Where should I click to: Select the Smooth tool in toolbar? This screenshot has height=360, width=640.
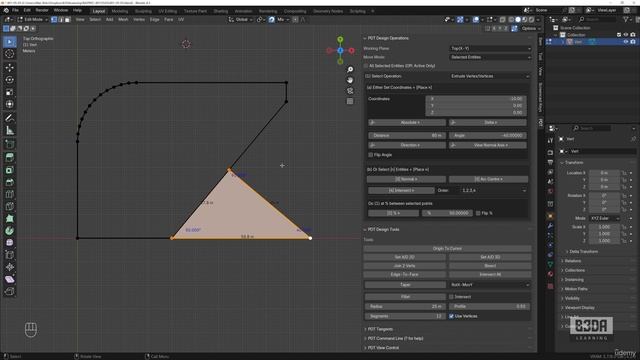point(10,243)
